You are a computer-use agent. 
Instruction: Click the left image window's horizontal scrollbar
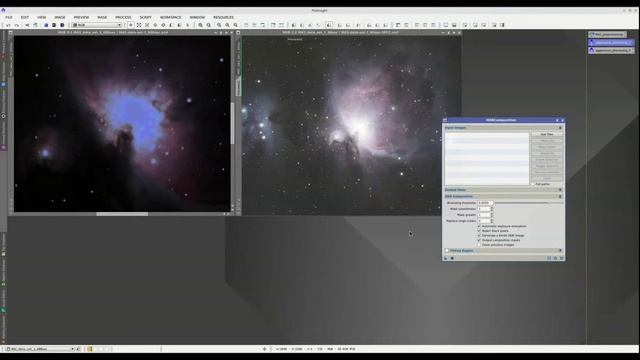click(x=122, y=214)
